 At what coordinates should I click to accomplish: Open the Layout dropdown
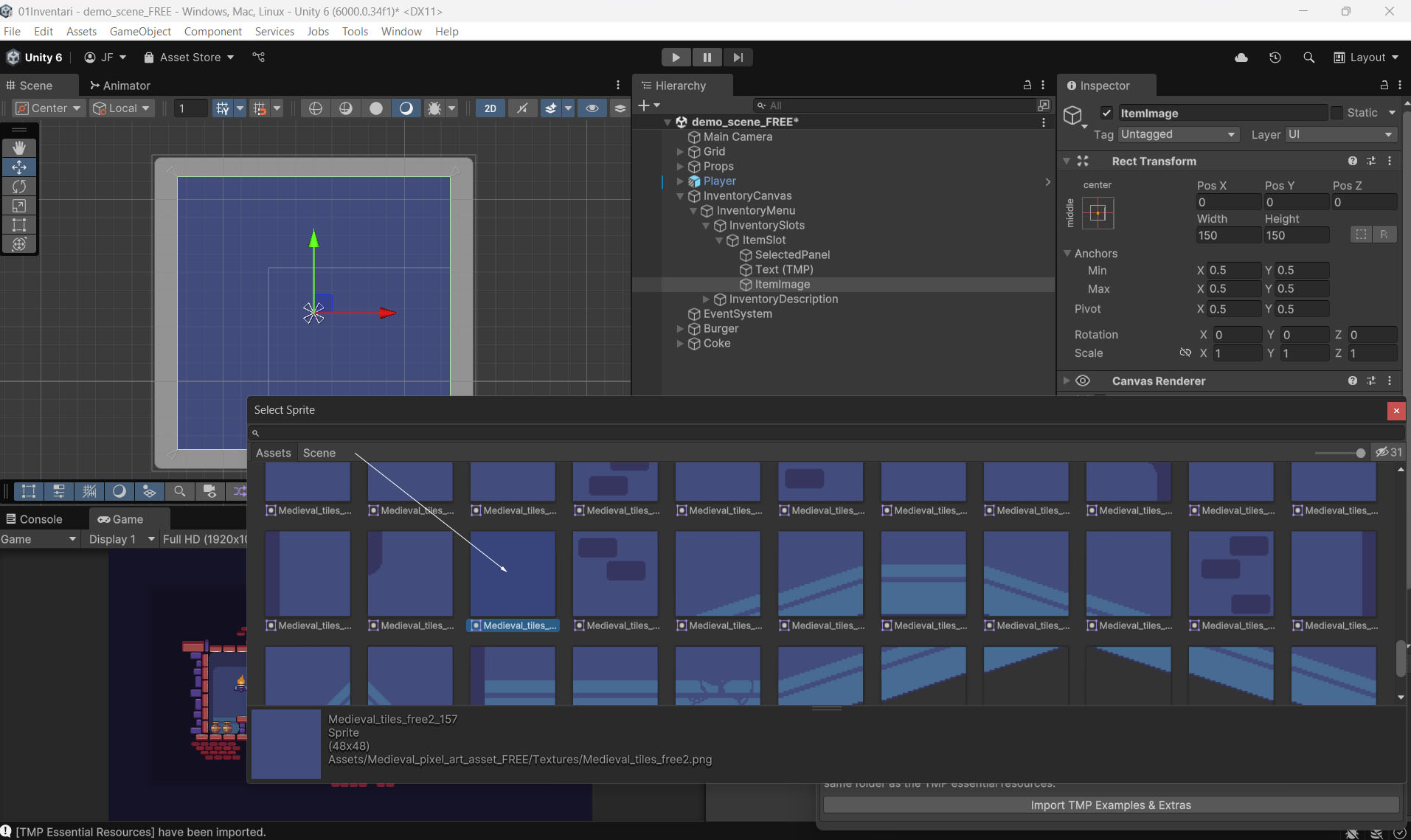(x=1366, y=58)
